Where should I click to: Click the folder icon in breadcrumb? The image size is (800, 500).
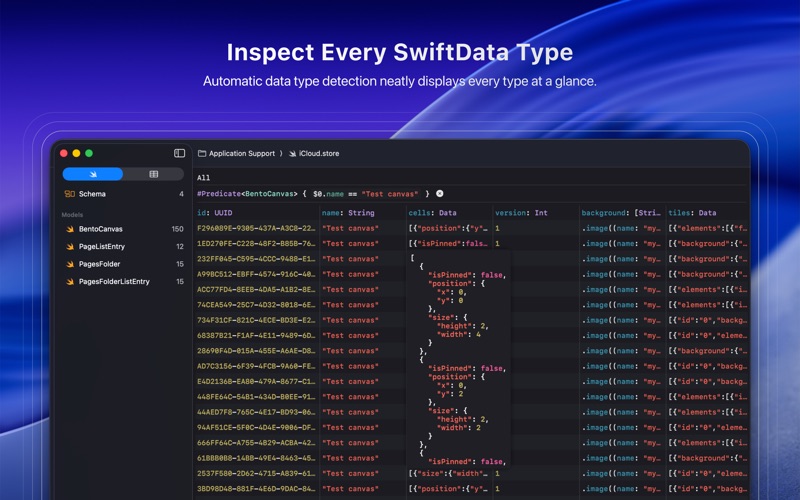202,153
